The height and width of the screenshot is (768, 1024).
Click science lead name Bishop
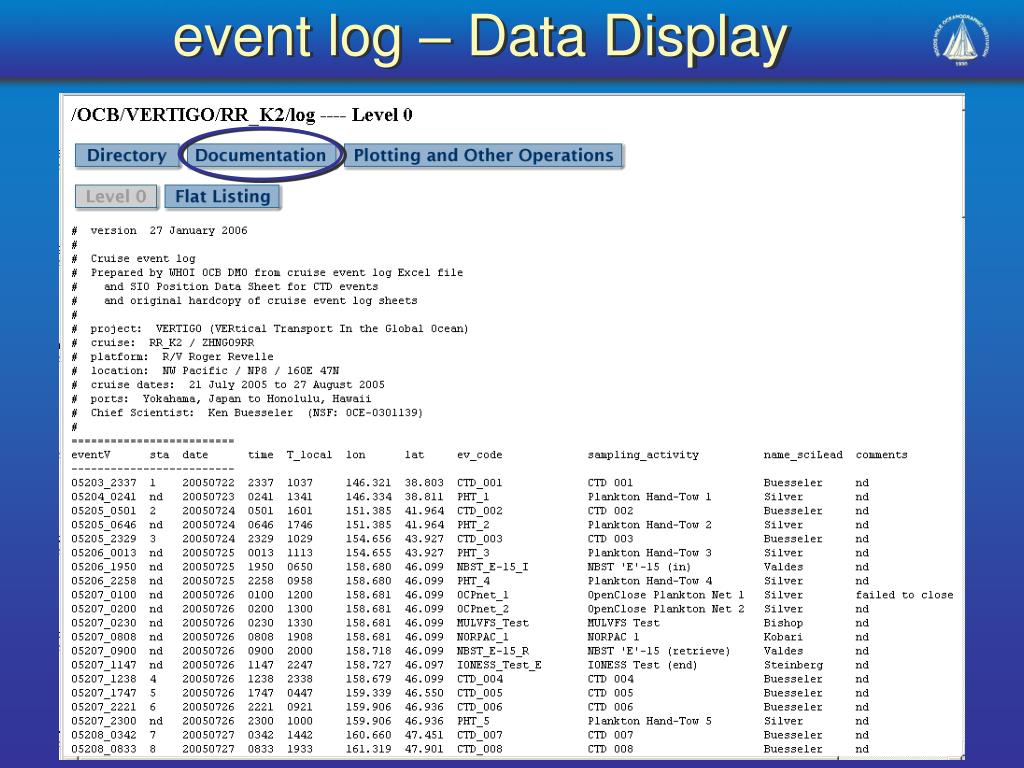tap(784, 623)
